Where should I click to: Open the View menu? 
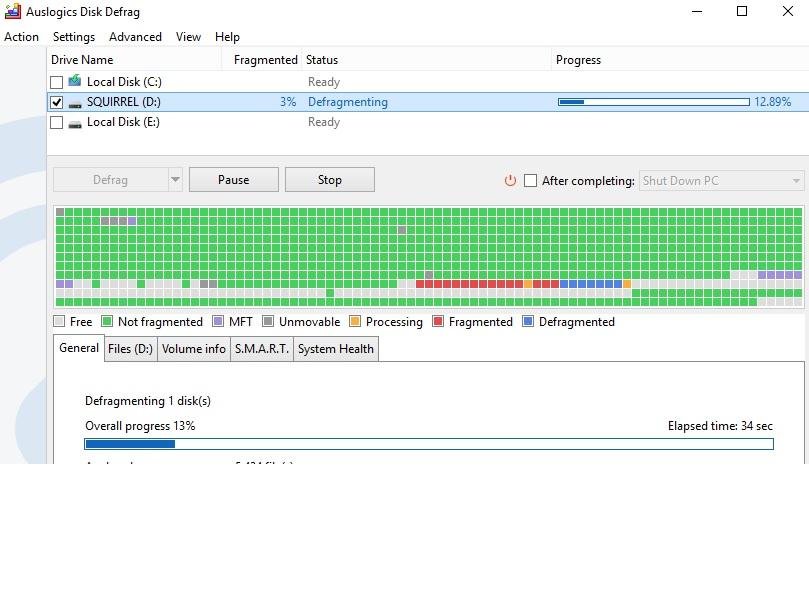(188, 37)
